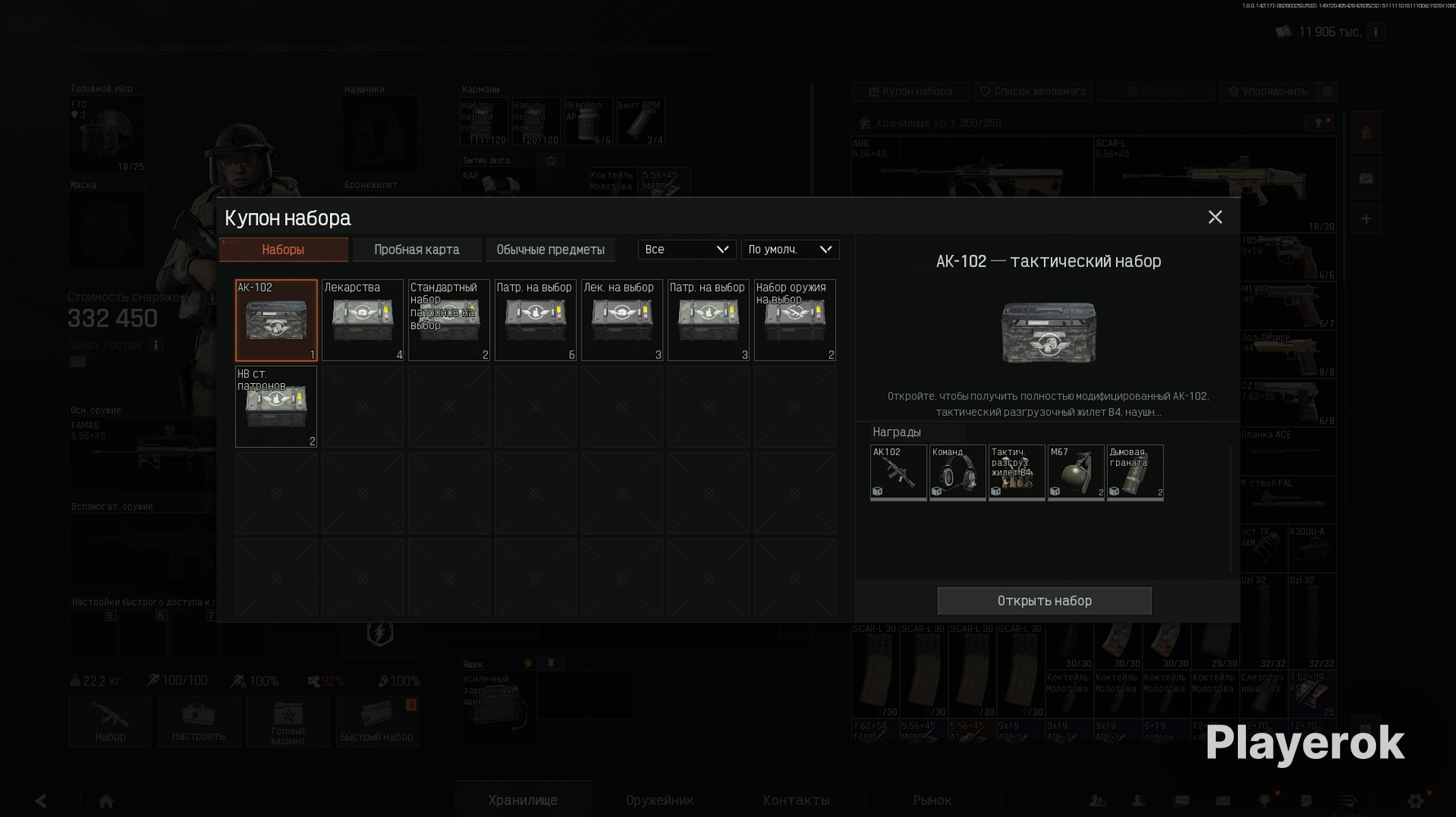Image resolution: width=1456 pixels, height=817 pixels.
Task: Open the trophy achievements icon
Action: click(1265, 801)
